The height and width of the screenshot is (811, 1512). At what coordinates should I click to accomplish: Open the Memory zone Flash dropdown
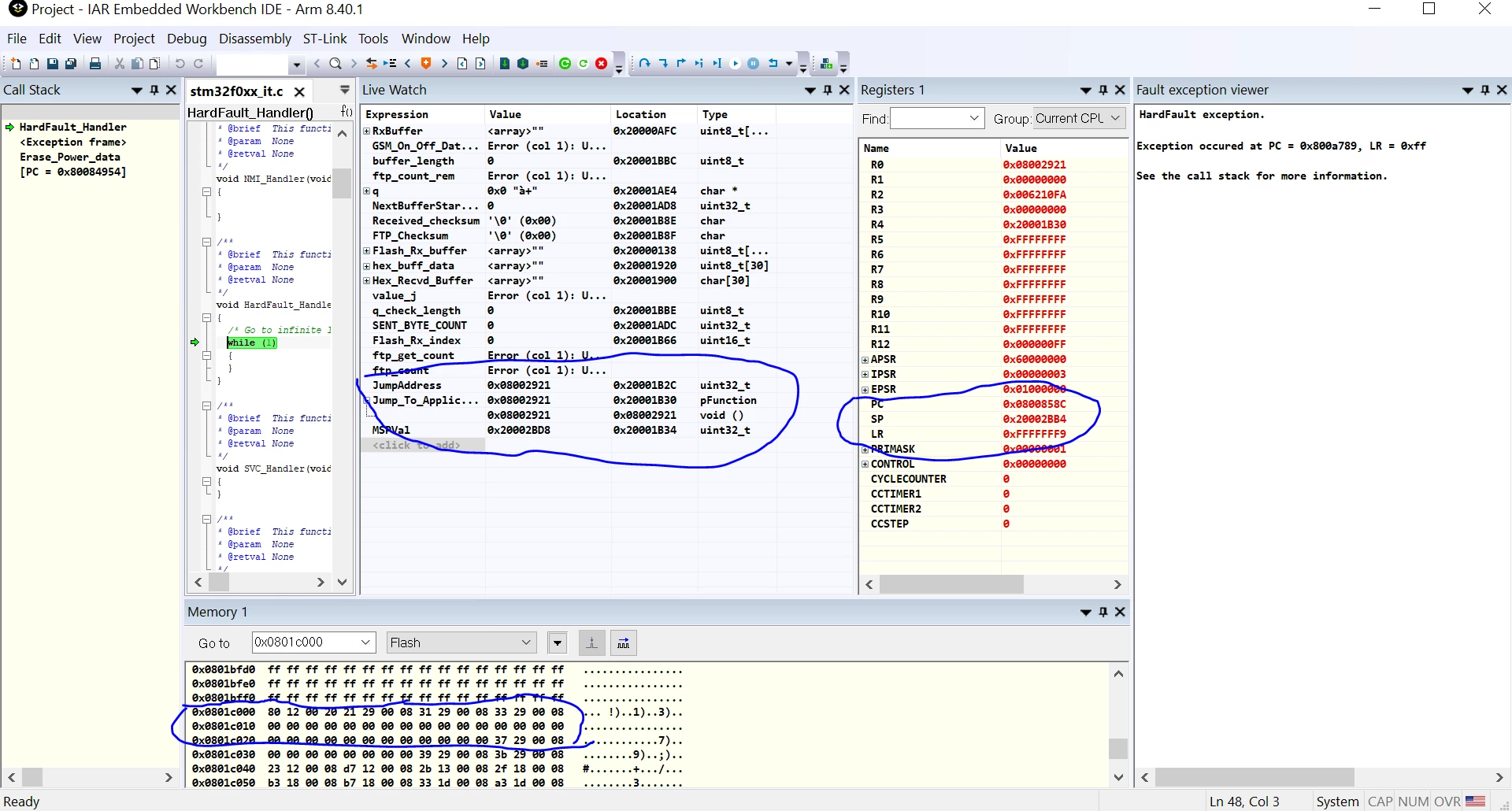click(x=461, y=643)
